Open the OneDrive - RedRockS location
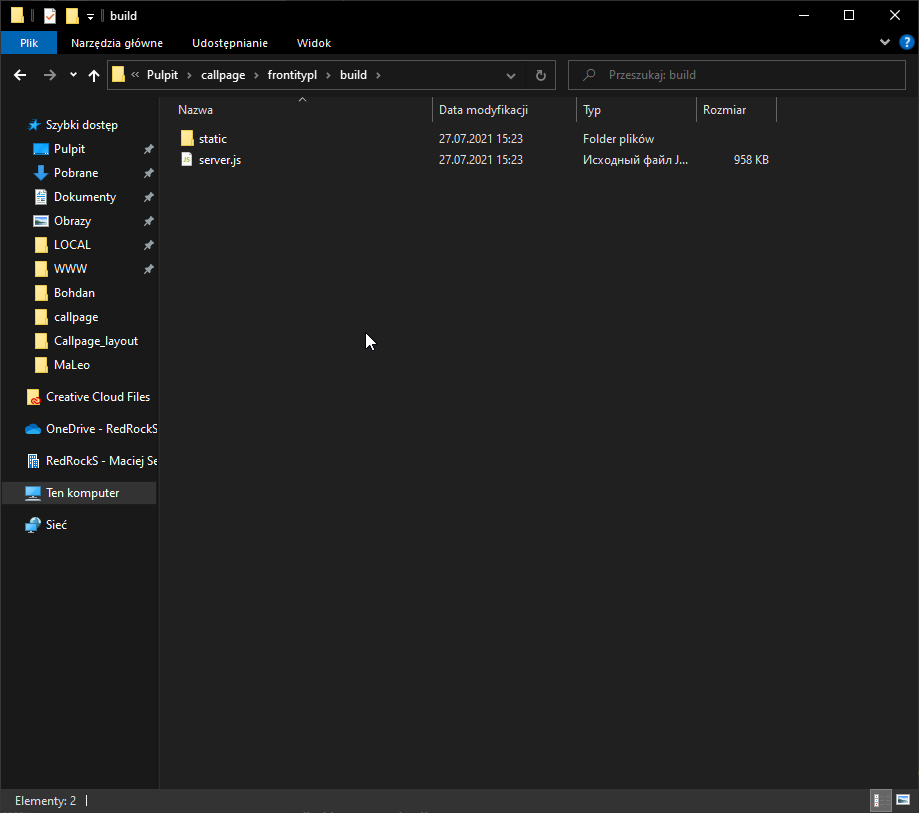This screenshot has width=919, height=813. (101, 429)
